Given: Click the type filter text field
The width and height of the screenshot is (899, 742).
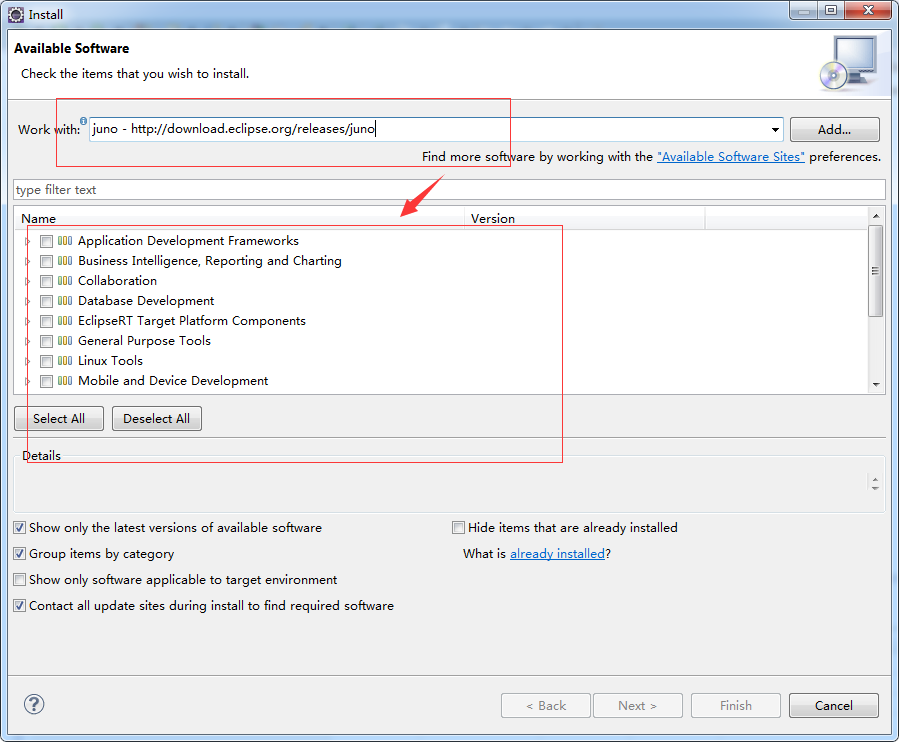Looking at the screenshot, I should pos(450,190).
